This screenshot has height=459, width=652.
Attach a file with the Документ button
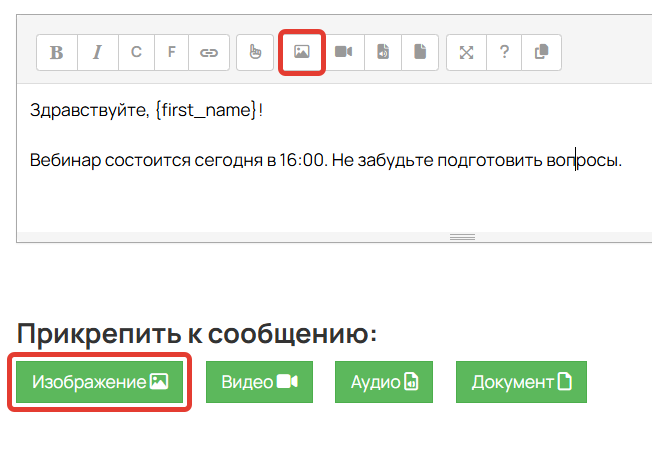click(521, 382)
